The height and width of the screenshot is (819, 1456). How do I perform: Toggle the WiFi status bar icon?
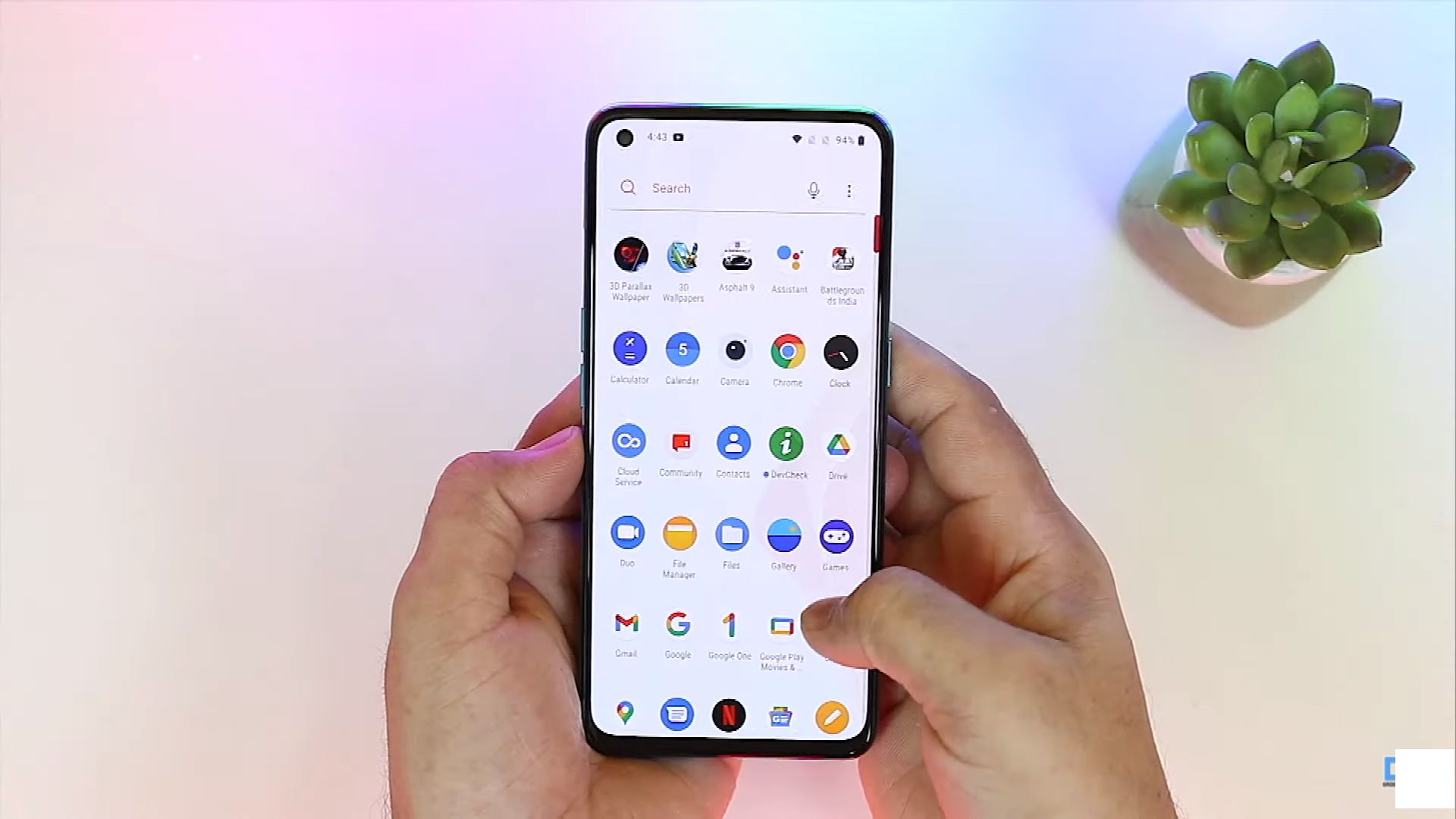tap(796, 138)
